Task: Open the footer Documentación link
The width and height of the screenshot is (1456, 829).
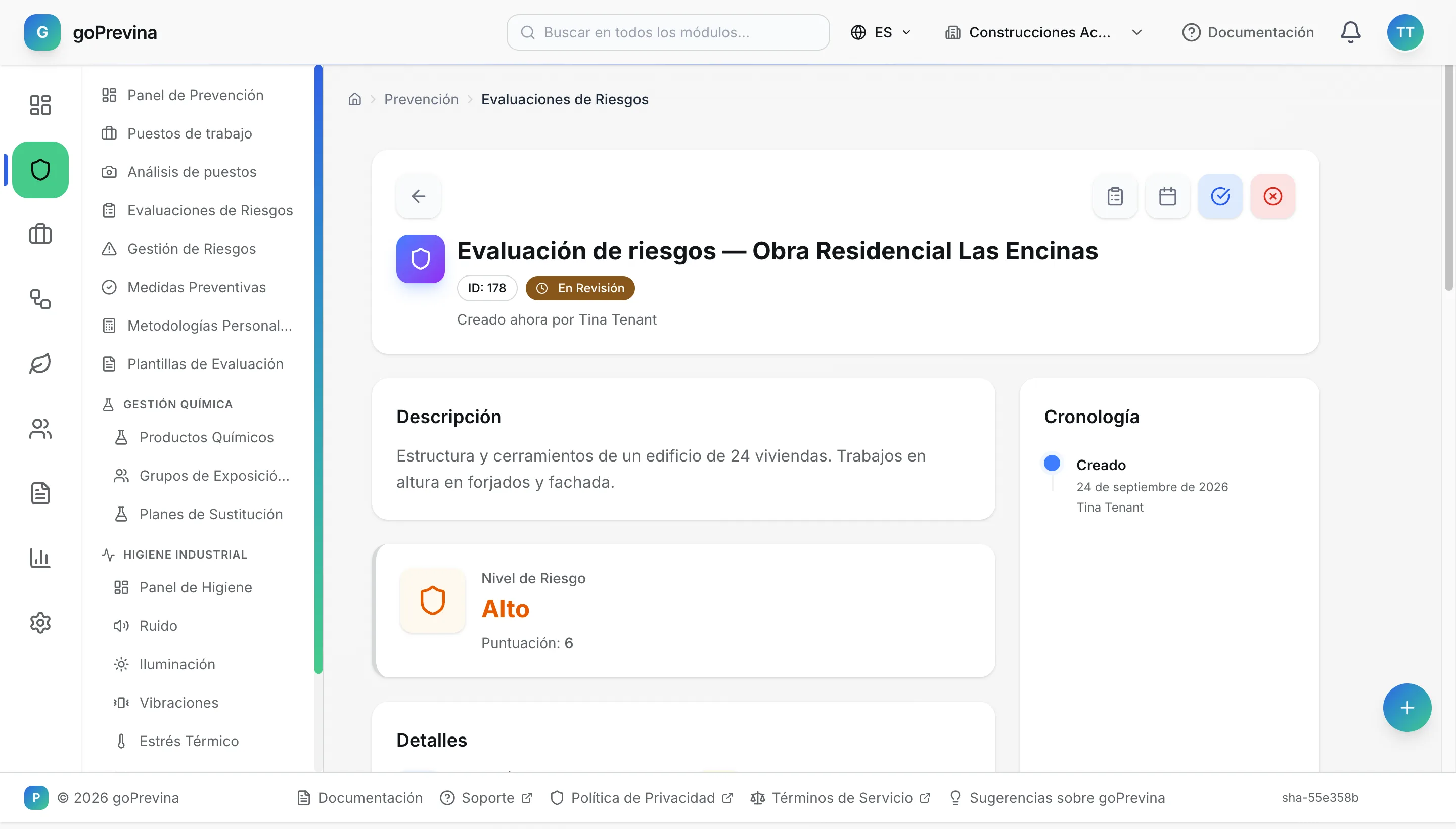Action: [x=360, y=798]
